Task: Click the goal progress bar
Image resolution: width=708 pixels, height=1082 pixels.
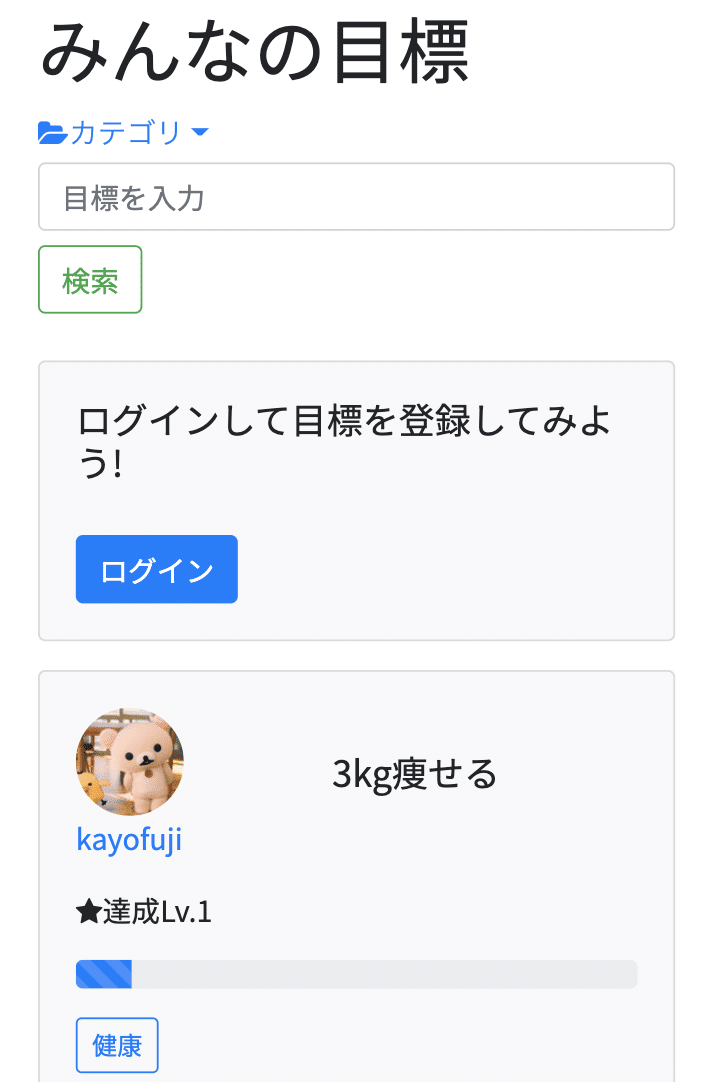Action: click(356, 973)
